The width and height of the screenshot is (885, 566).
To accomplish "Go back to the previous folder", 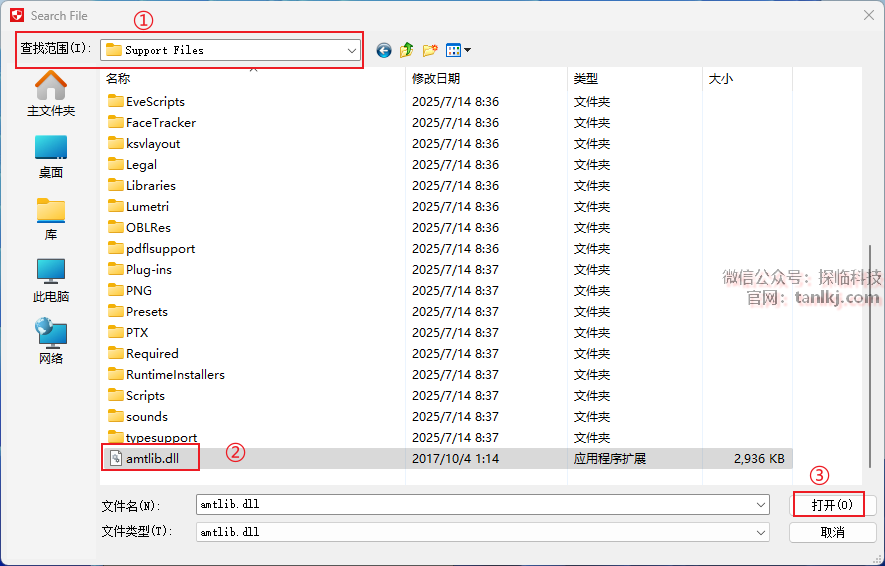I will 384,50.
